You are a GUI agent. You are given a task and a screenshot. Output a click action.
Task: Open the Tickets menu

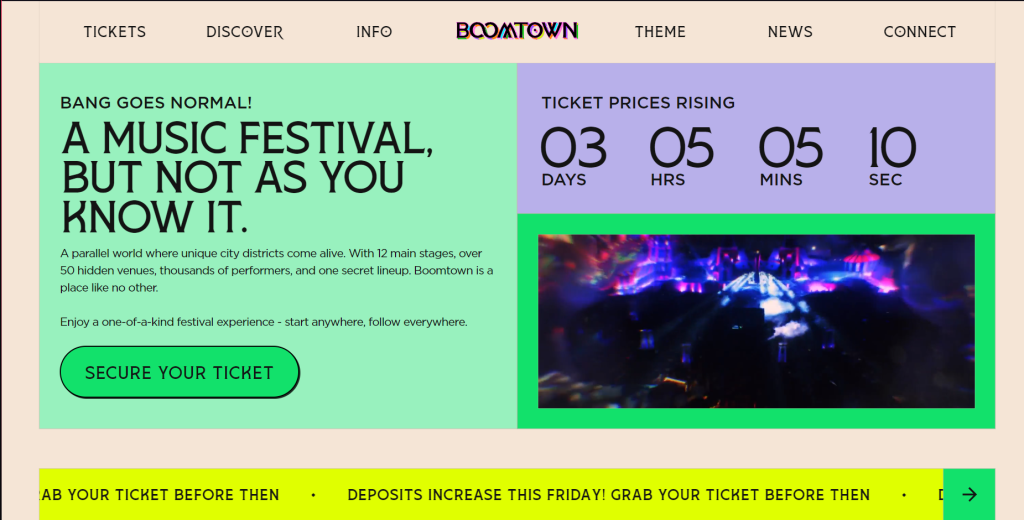[115, 32]
